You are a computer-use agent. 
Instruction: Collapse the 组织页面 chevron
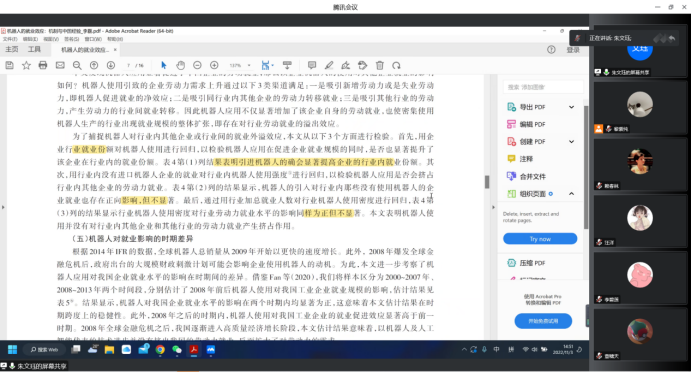(572, 194)
